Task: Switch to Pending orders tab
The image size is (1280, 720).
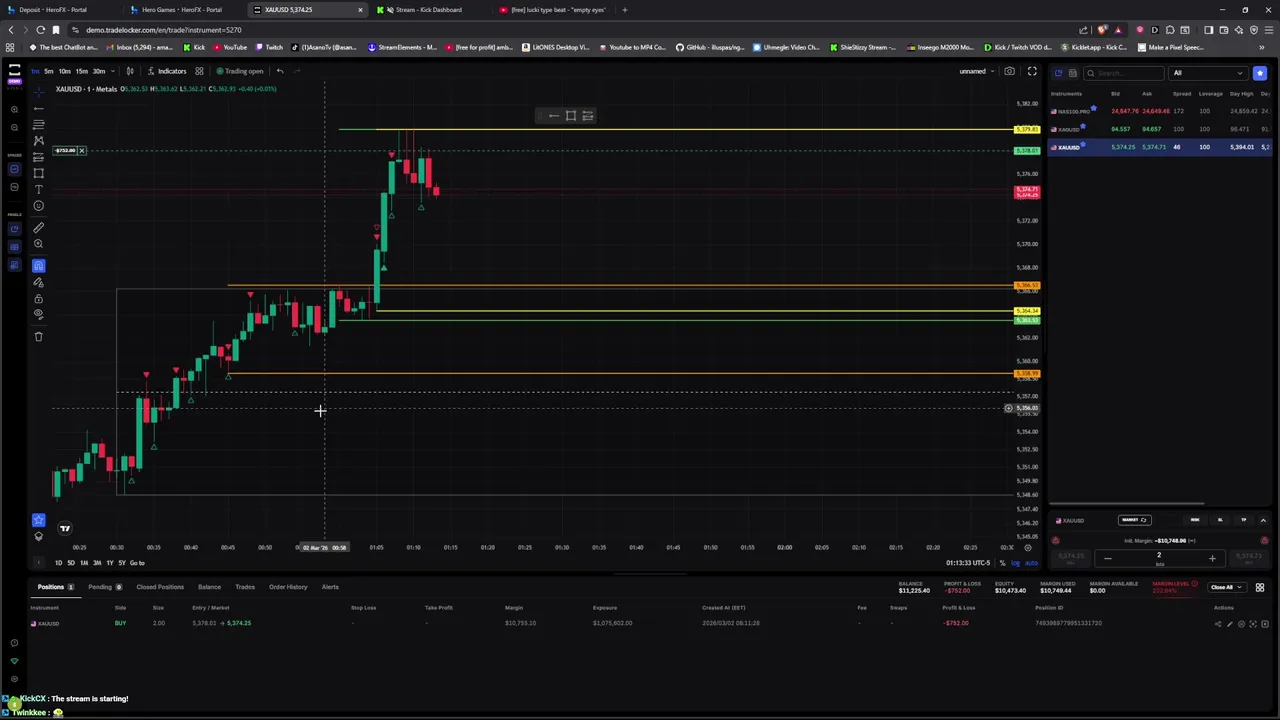Action: (x=104, y=587)
